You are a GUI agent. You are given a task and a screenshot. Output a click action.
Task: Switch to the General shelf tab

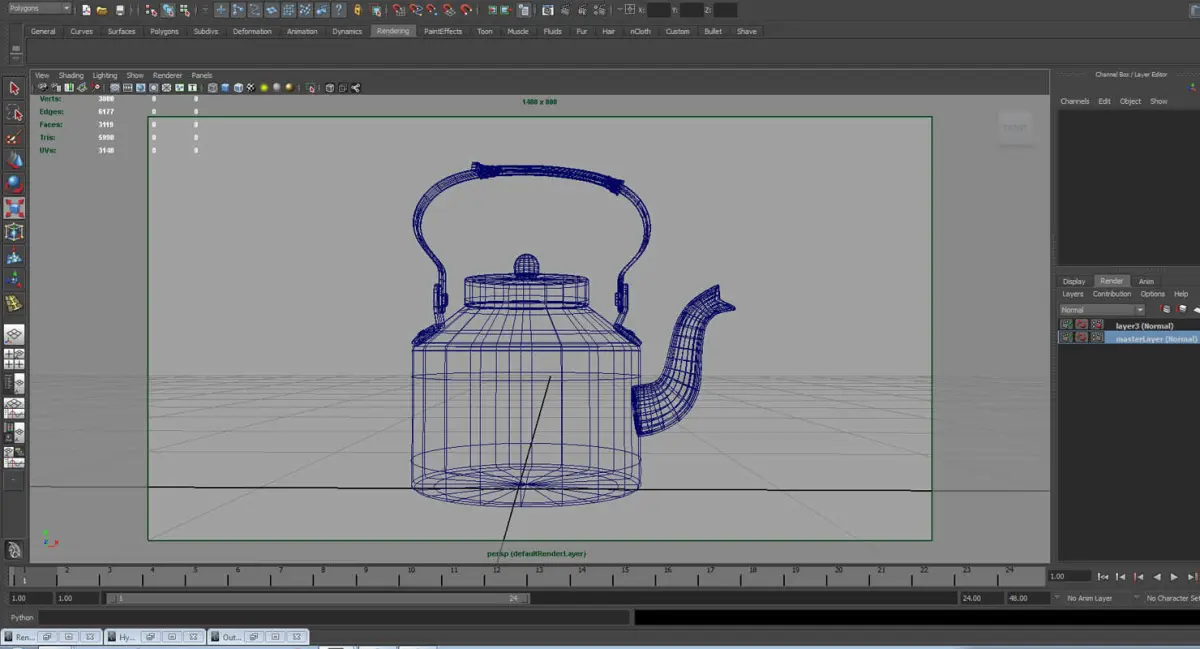pyautogui.click(x=43, y=31)
